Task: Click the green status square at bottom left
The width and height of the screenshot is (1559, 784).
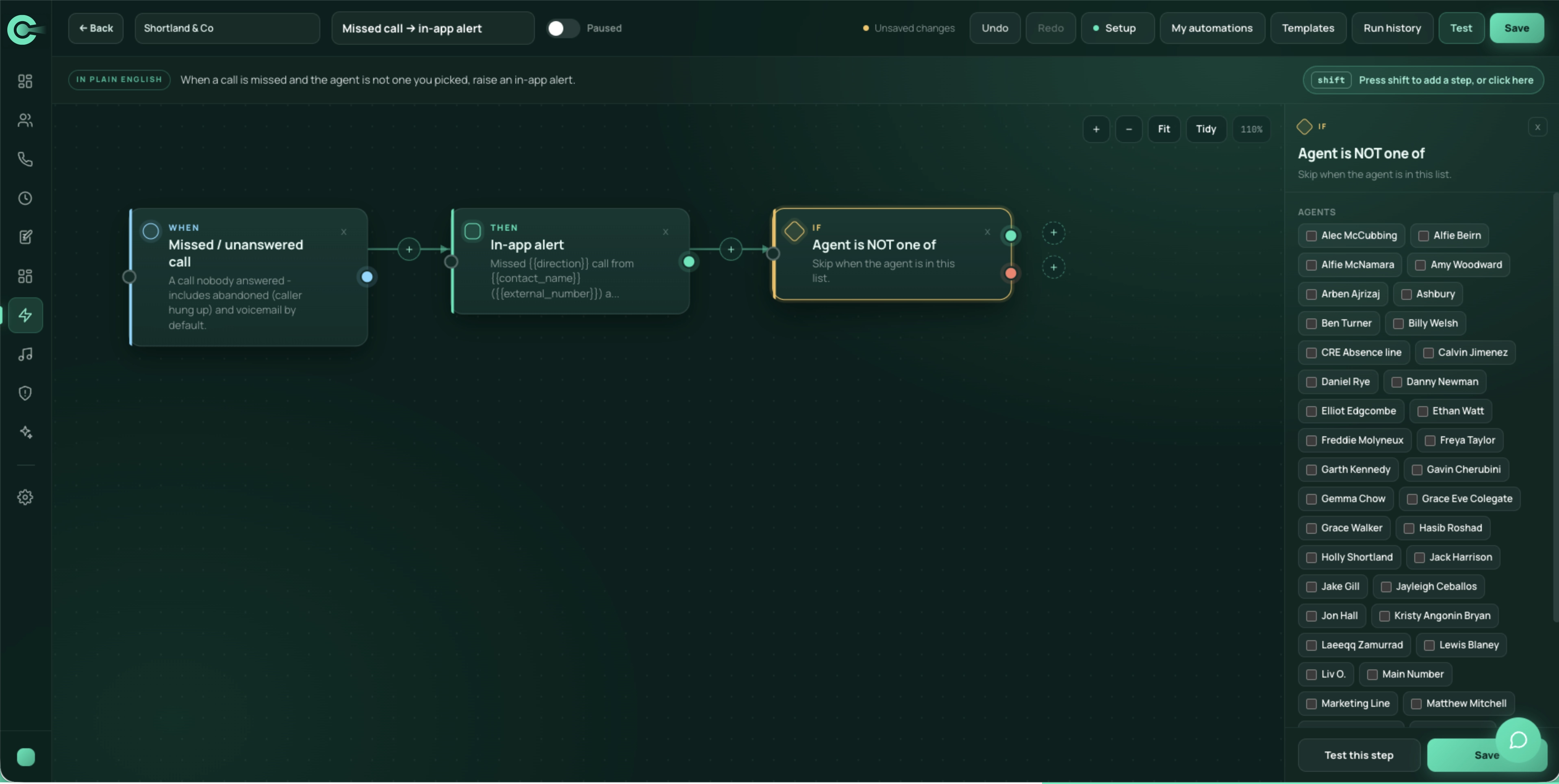Action: coord(26,757)
